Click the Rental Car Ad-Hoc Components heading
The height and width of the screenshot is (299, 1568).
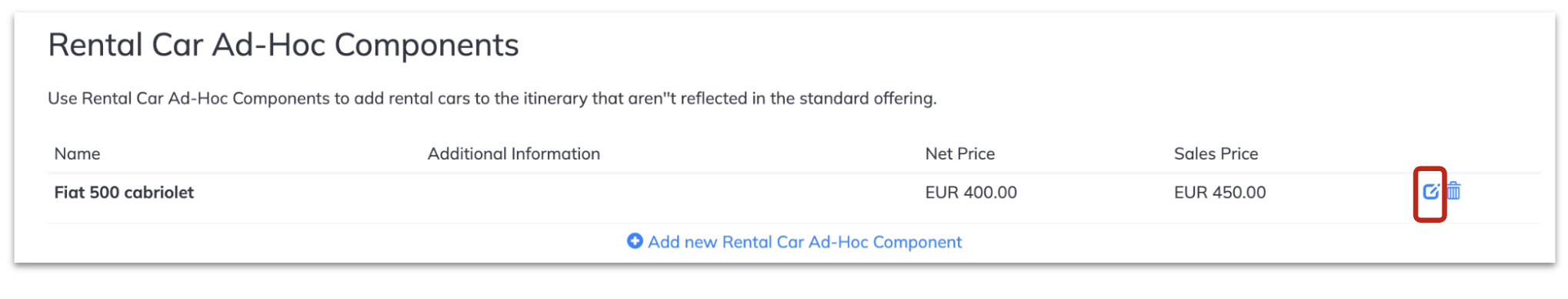pyautogui.click(x=283, y=45)
